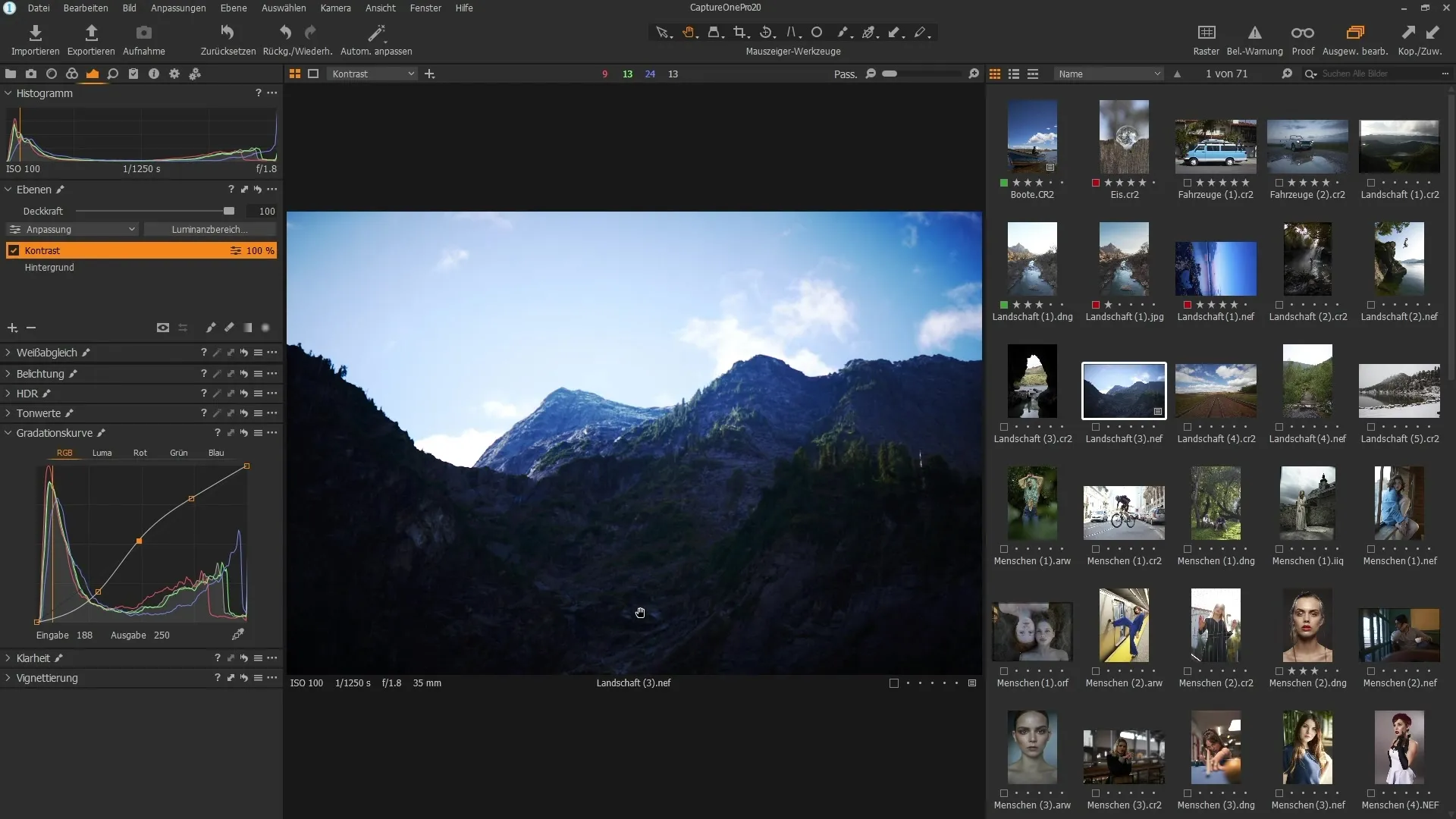Open the Ebene menu
Viewport: 1456px width, 819px height.
click(x=234, y=8)
